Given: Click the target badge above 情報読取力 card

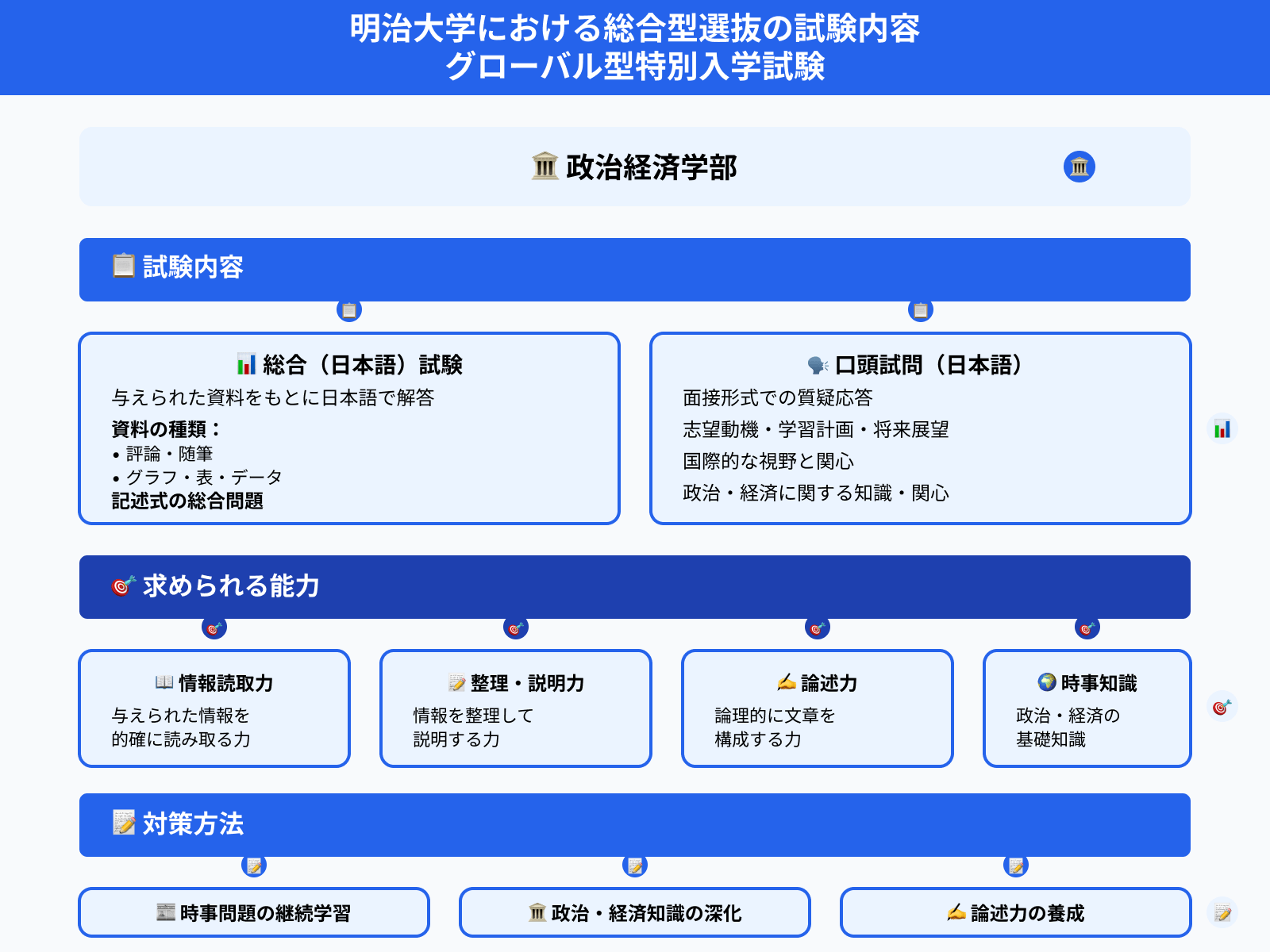Looking at the screenshot, I should click(x=214, y=628).
